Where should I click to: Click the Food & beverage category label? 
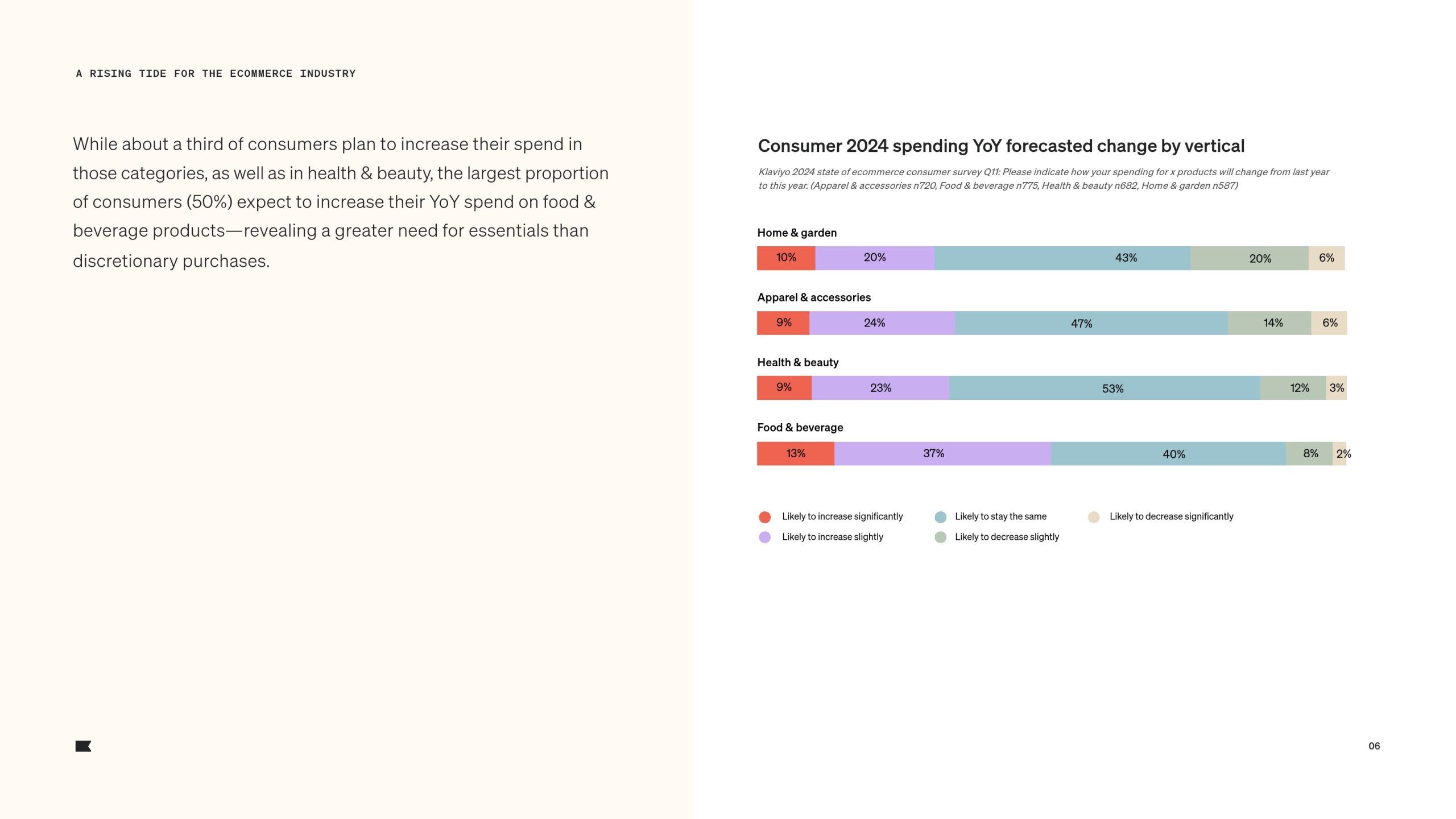(x=800, y=428)
